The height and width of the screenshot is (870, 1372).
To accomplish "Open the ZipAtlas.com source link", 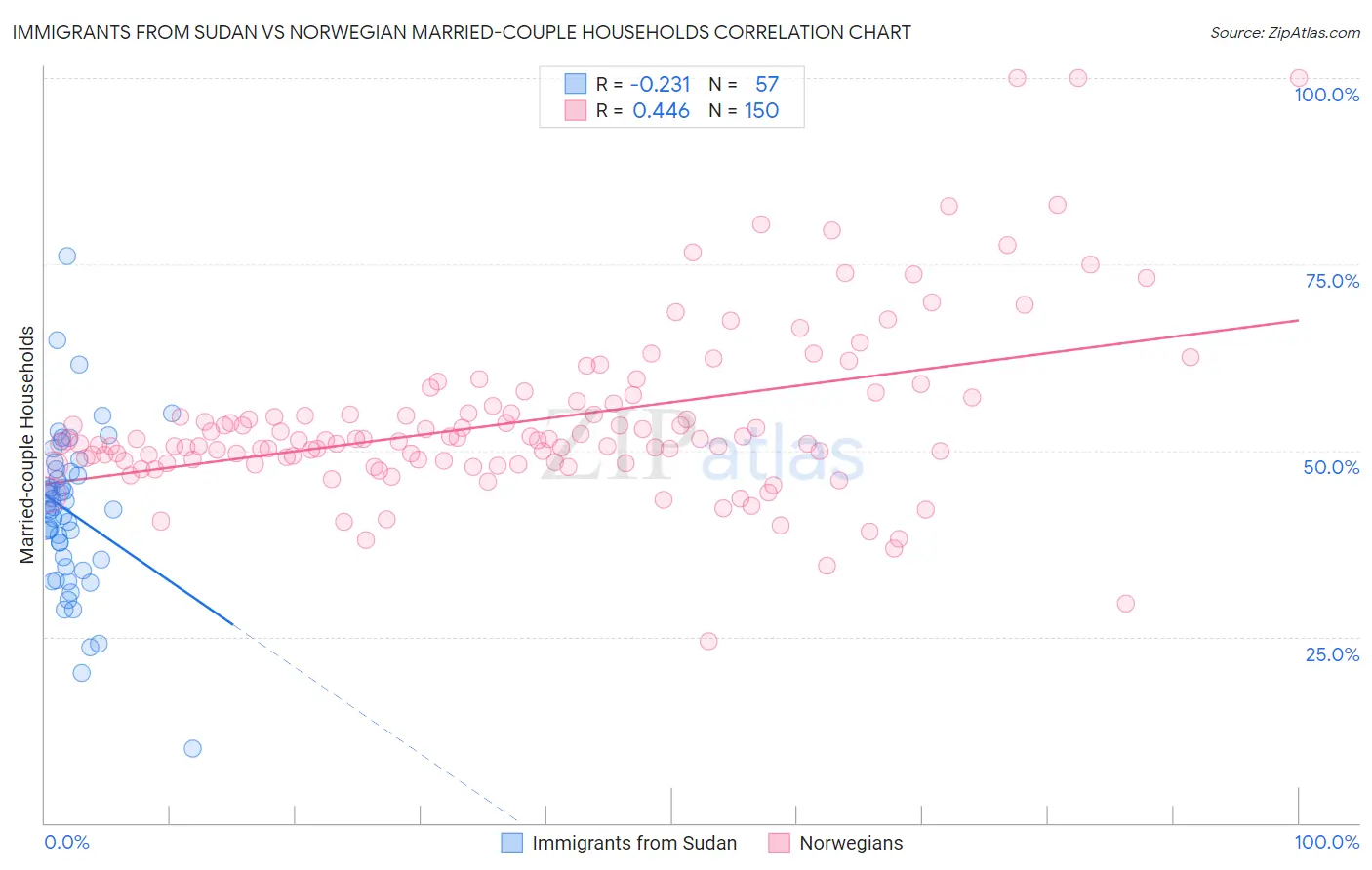I will (x=1285, y=32).
